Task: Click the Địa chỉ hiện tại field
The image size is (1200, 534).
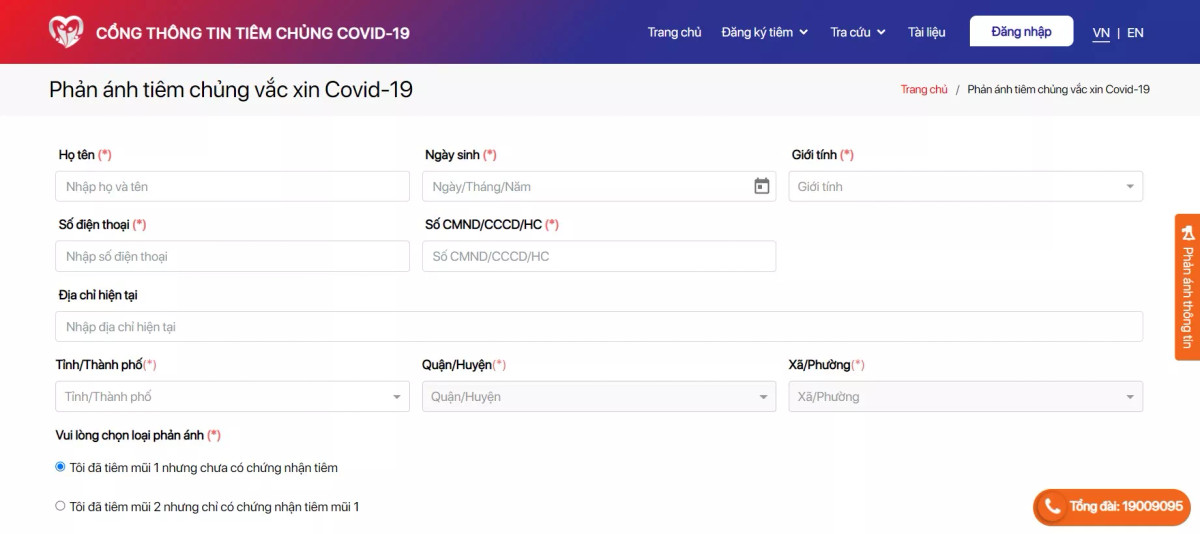Action: click(598, 327)
